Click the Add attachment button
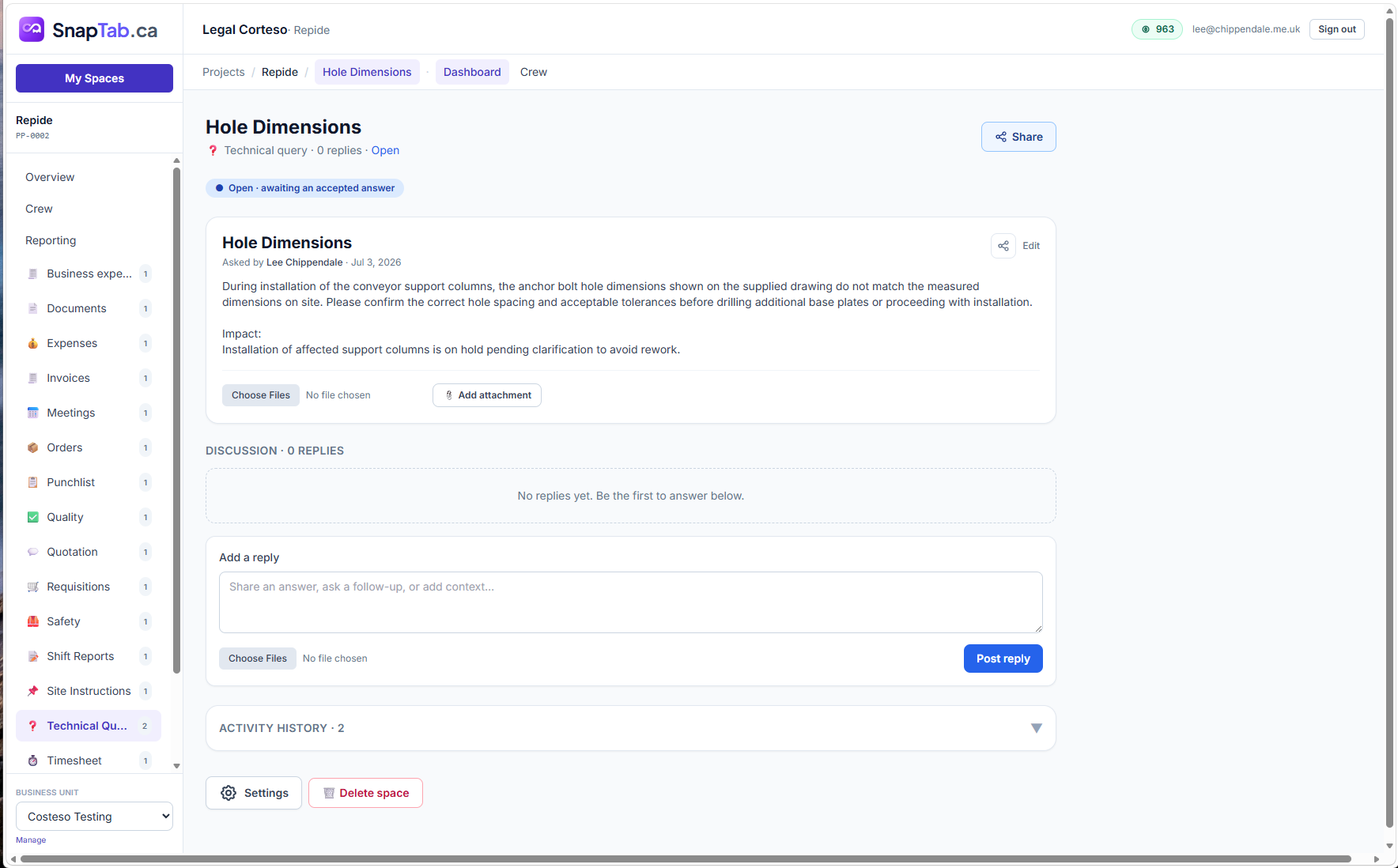 click(487, 395)
